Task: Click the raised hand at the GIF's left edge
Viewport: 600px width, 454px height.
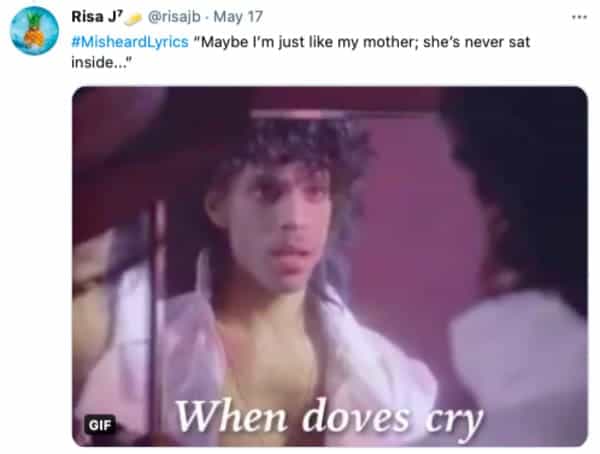Action: pyautogui.click(x=92, y=268)
